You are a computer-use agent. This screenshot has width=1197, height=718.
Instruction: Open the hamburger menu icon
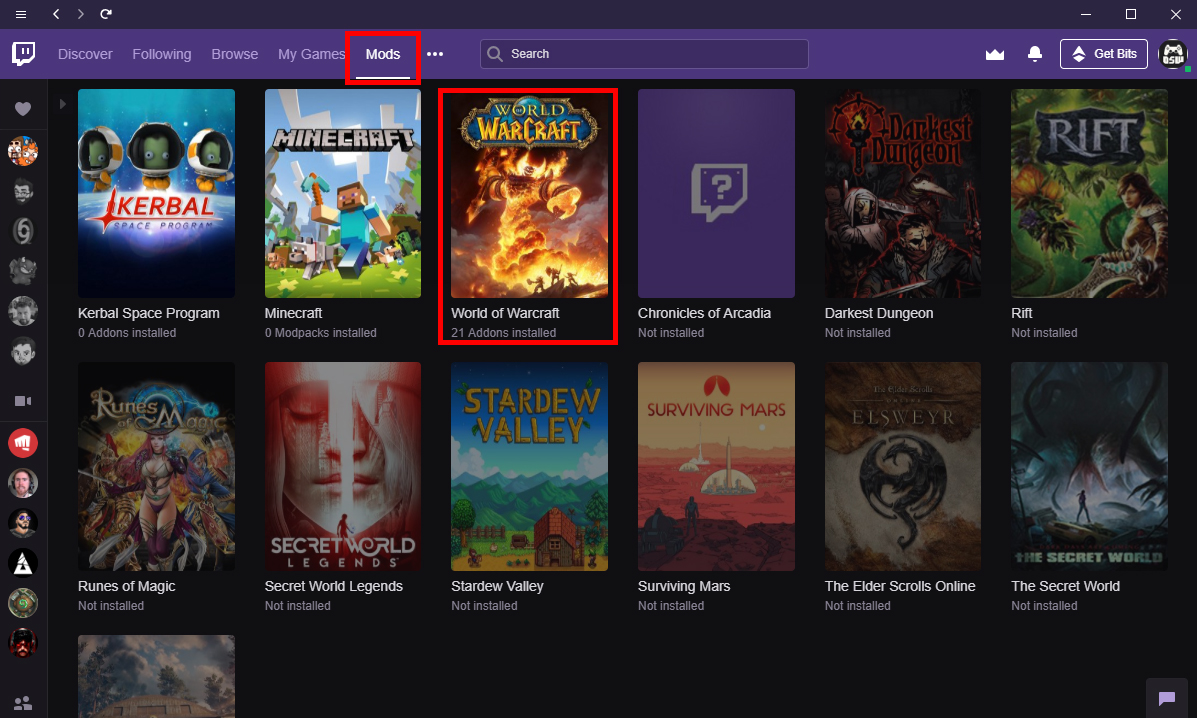21,14
